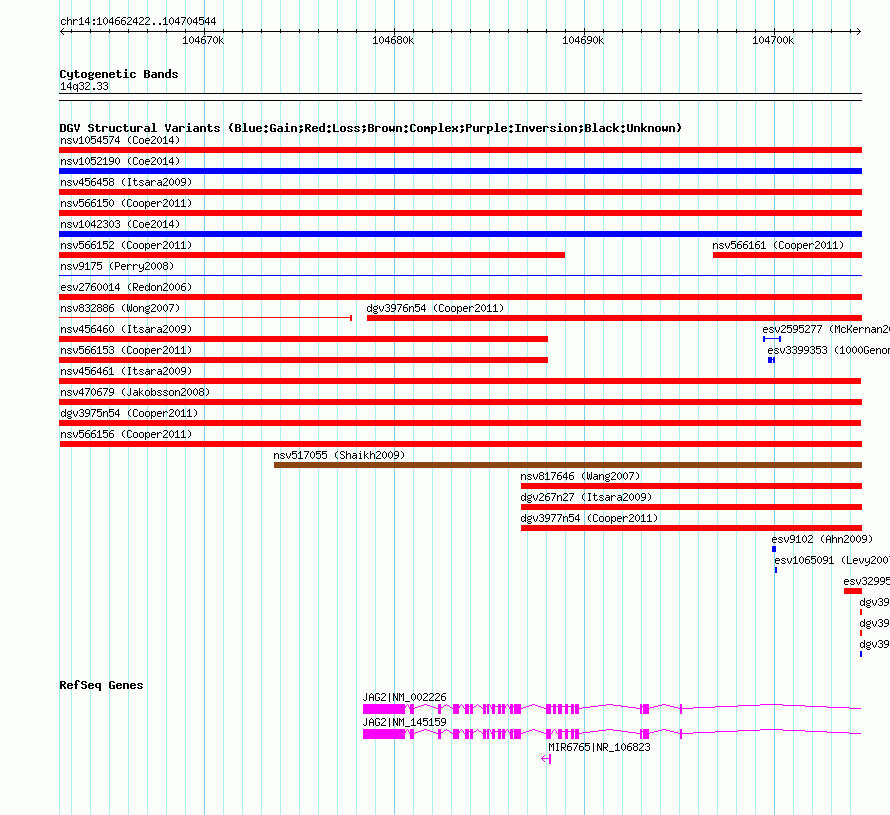Click the dgv3976n54 (Cooper2011) red bar
This screenshot has height=815, width=890.
pyautogui.click(x=614, y=318)
